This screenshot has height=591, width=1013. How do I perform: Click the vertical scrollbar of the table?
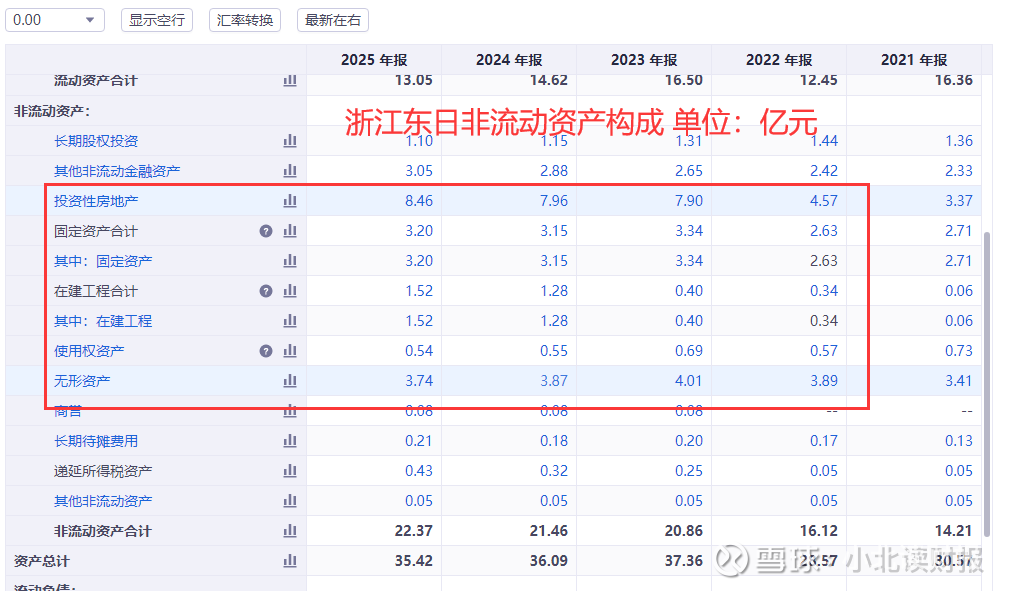pos(987,384)
